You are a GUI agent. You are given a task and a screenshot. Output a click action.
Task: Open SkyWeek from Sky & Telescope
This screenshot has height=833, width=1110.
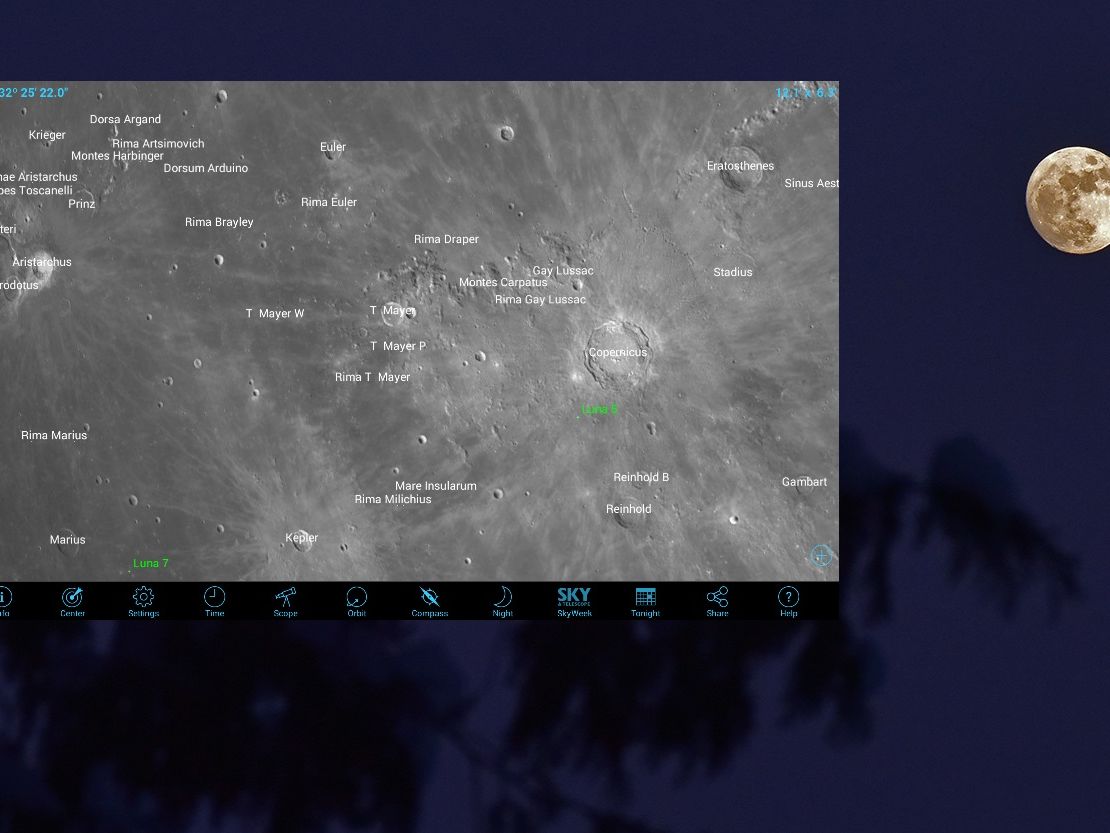(574, 602)
